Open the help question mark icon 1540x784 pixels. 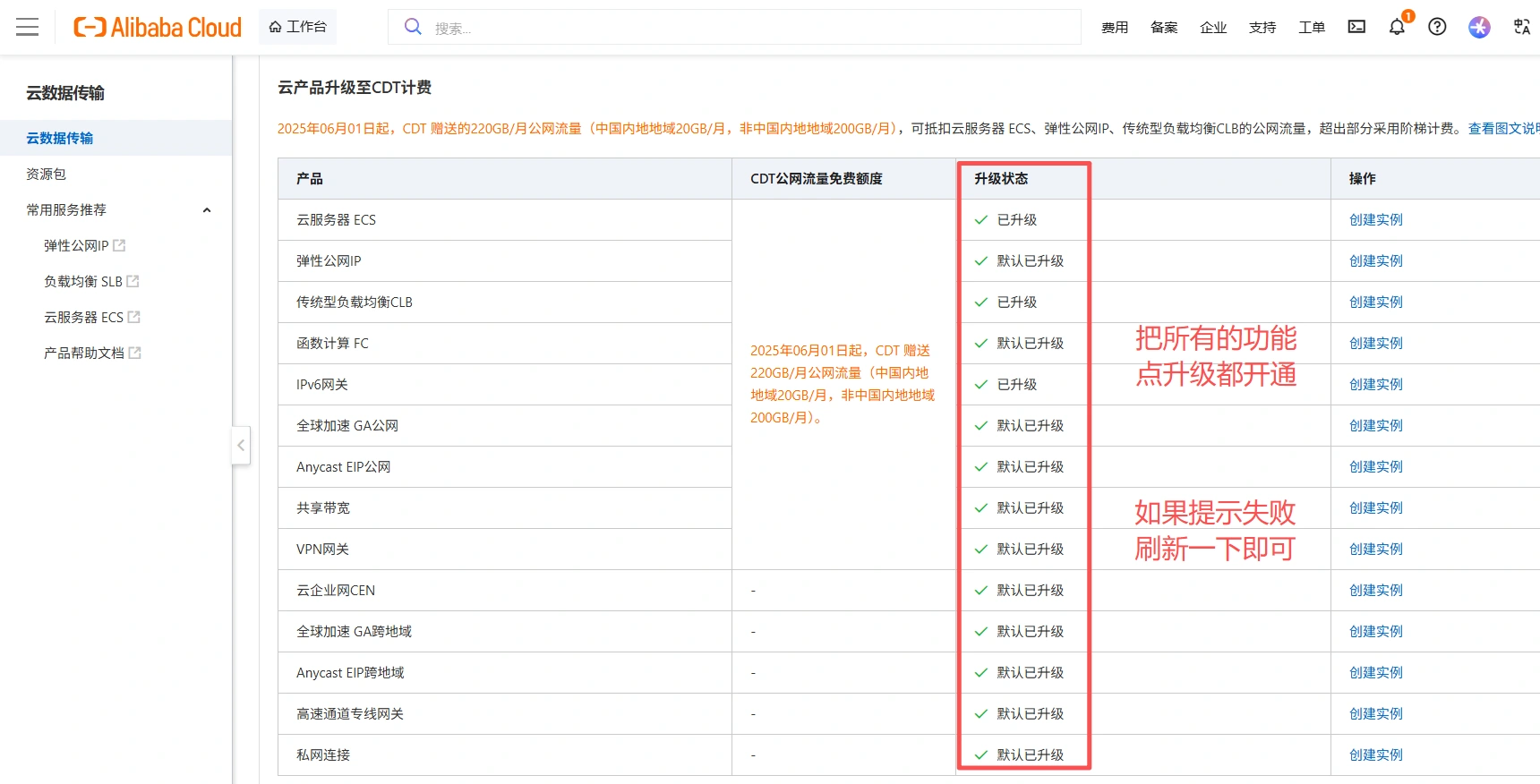pos(1437,27)
